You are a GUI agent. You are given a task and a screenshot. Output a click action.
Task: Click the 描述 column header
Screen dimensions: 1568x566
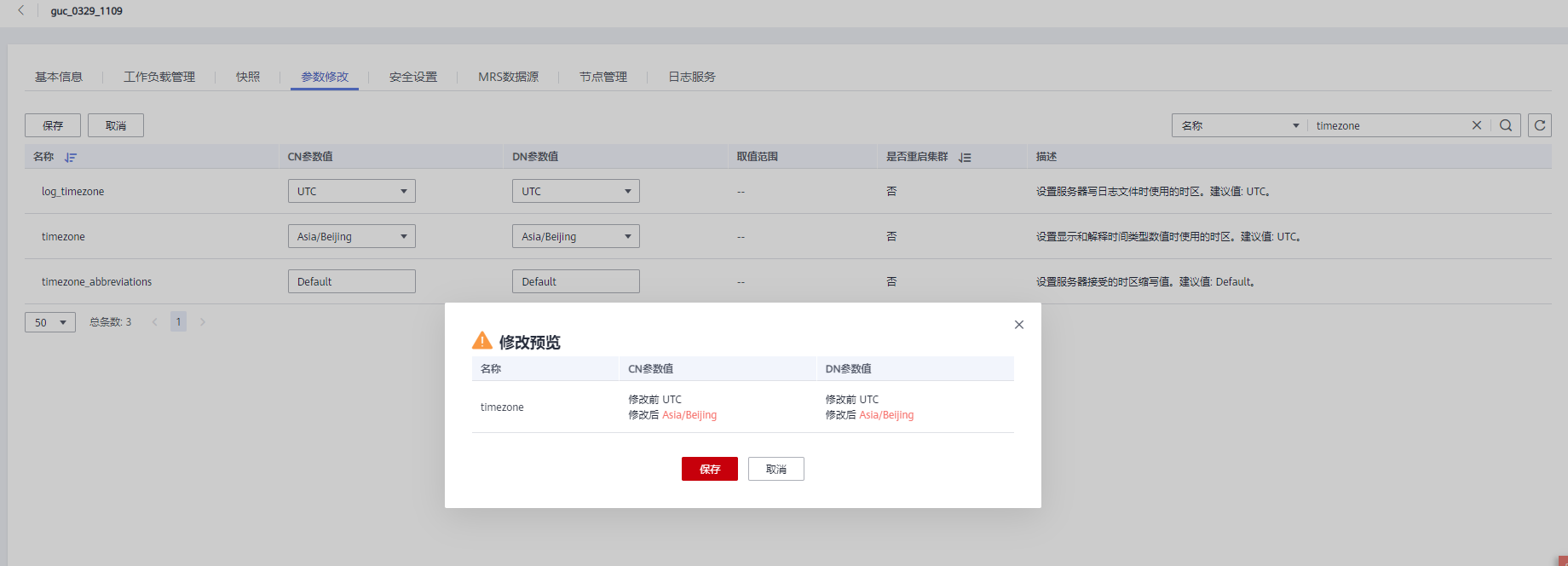pos(1046,157)
